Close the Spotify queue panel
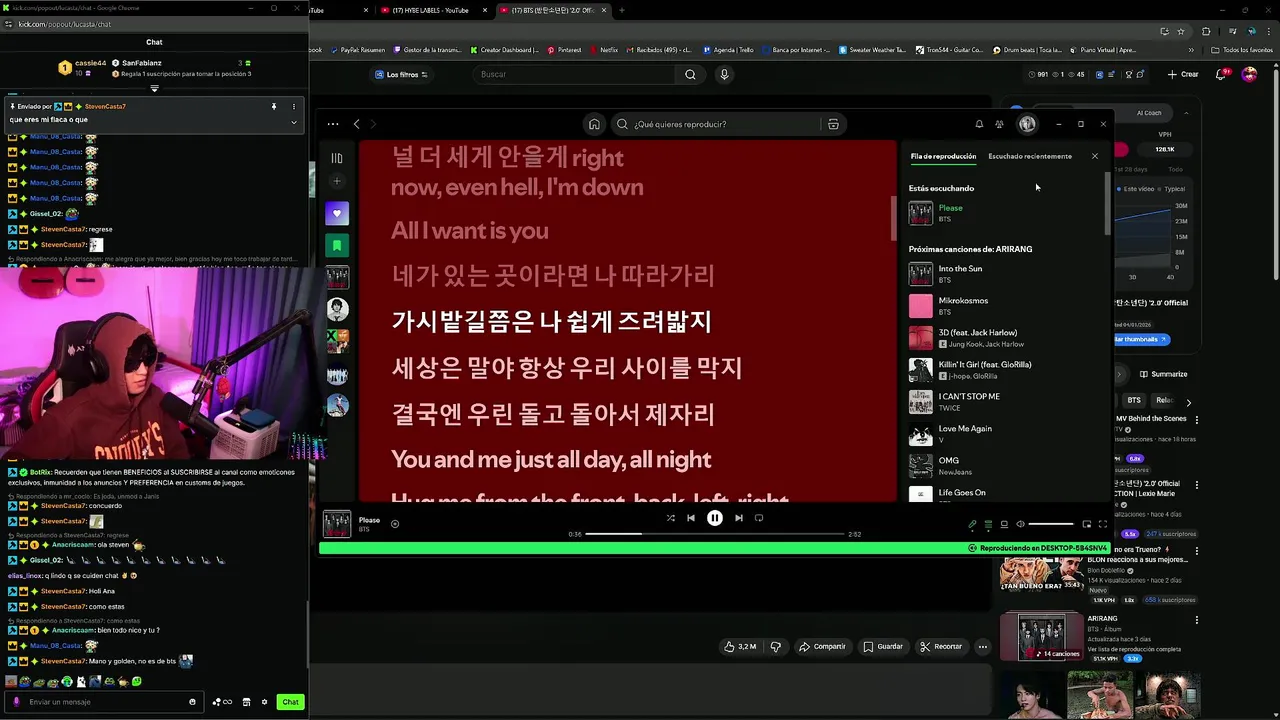Image resolution: width=1280 pixels, height=720 pixels. click(1094, 156)
